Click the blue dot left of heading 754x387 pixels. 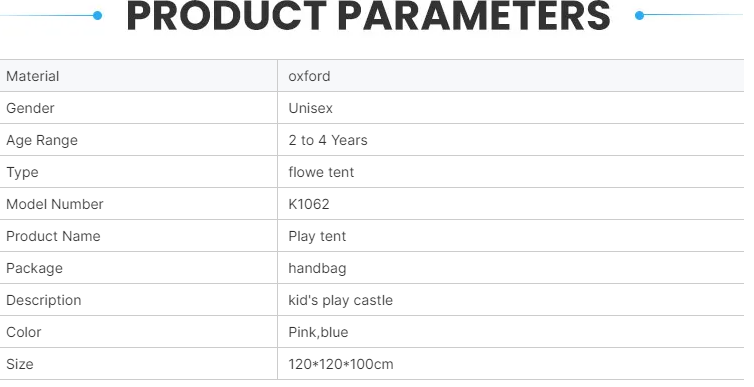pyautogui.click(x=98, y=15)
